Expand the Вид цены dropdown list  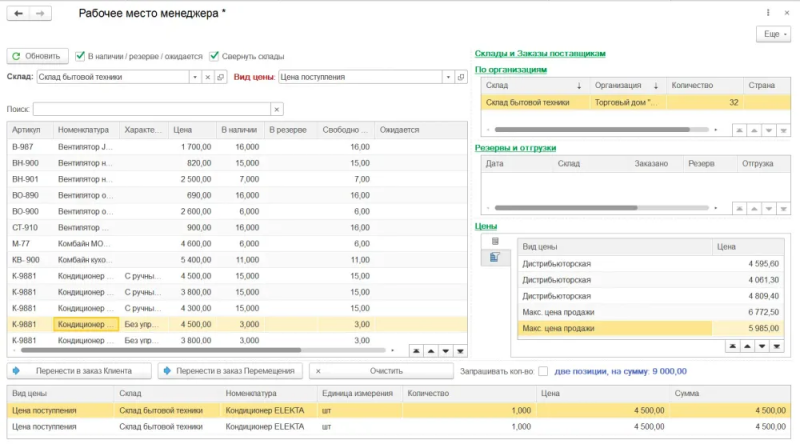click(448, 77)
